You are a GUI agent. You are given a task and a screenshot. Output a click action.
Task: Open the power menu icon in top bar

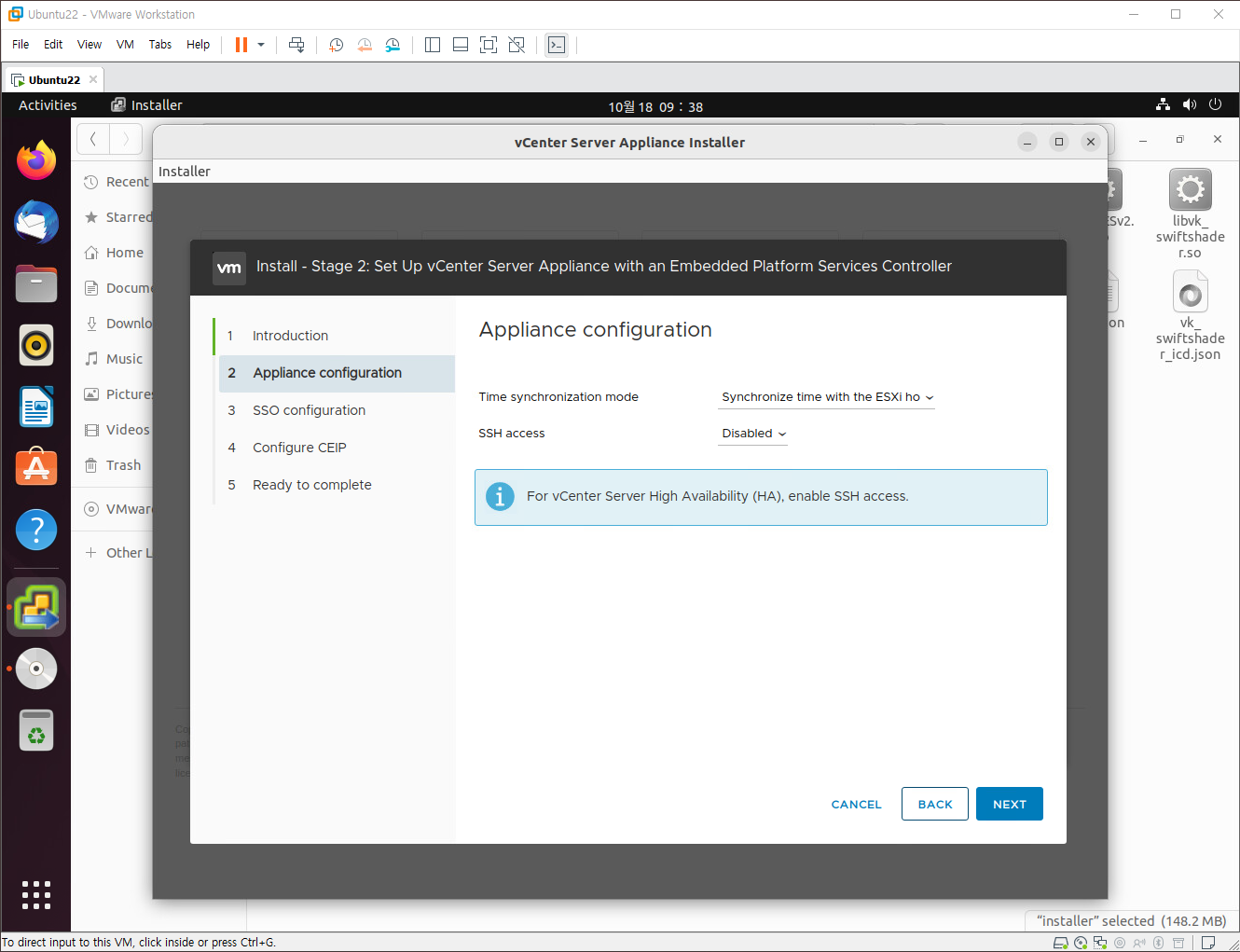point(1215,104)
